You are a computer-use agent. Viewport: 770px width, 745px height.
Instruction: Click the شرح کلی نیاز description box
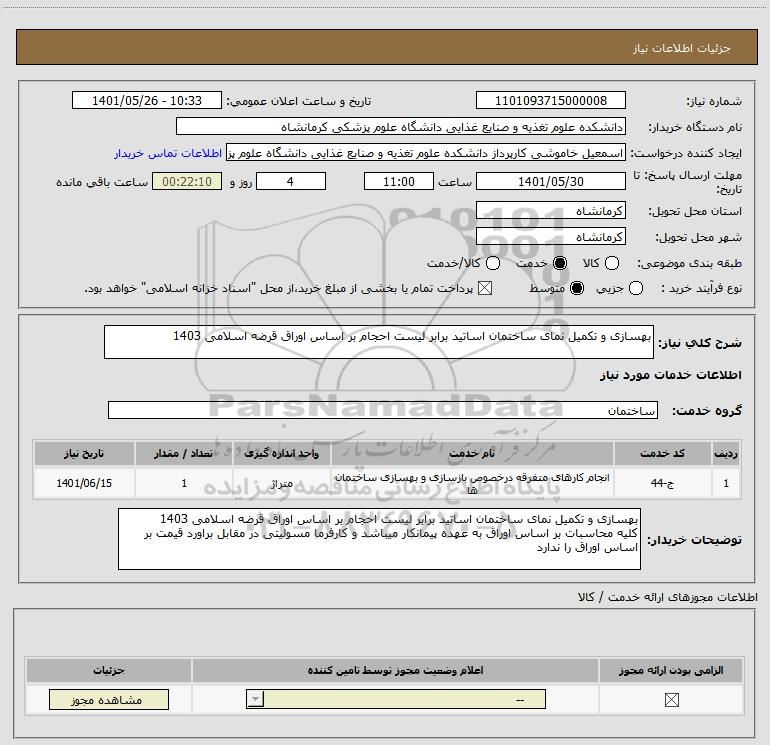tap(379, 342)
